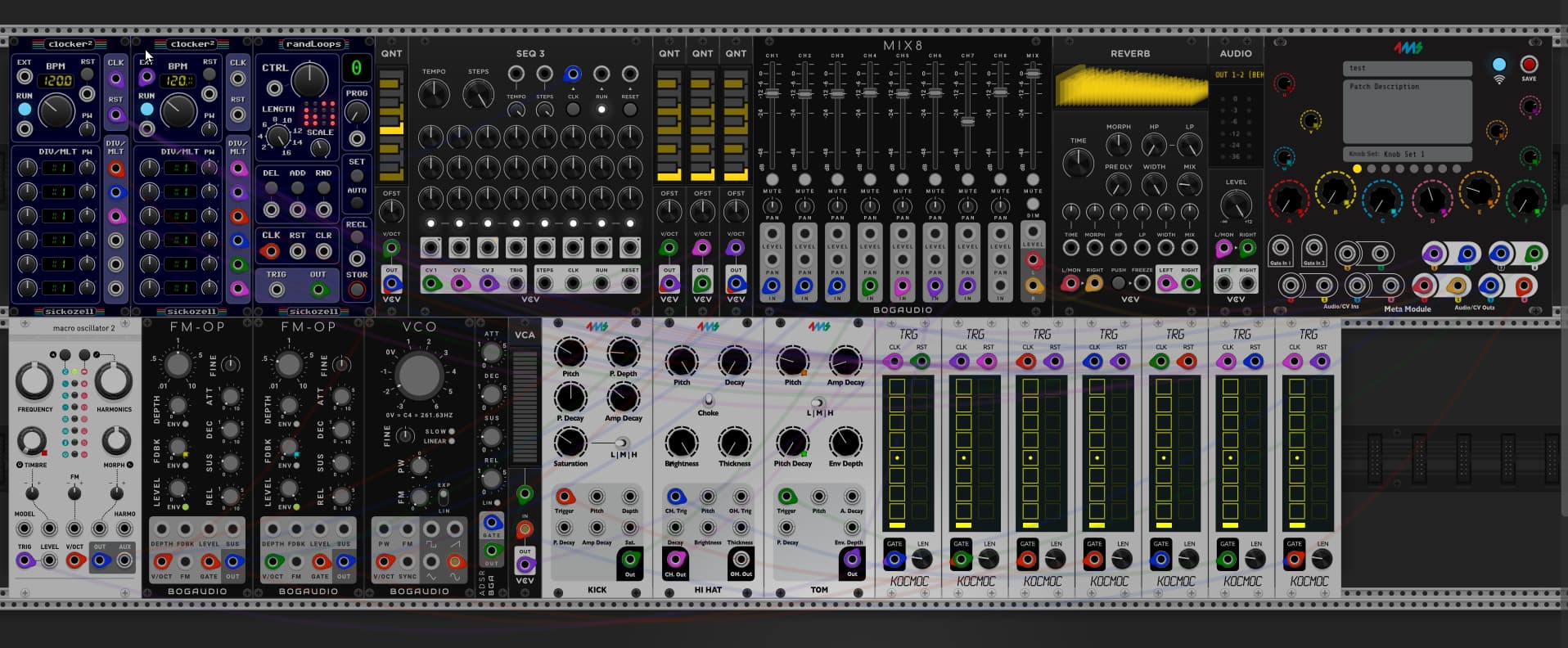1568x648 pixels.
Task: Select the macro oscillator TRIG input jack
Action: pos(25,560)
